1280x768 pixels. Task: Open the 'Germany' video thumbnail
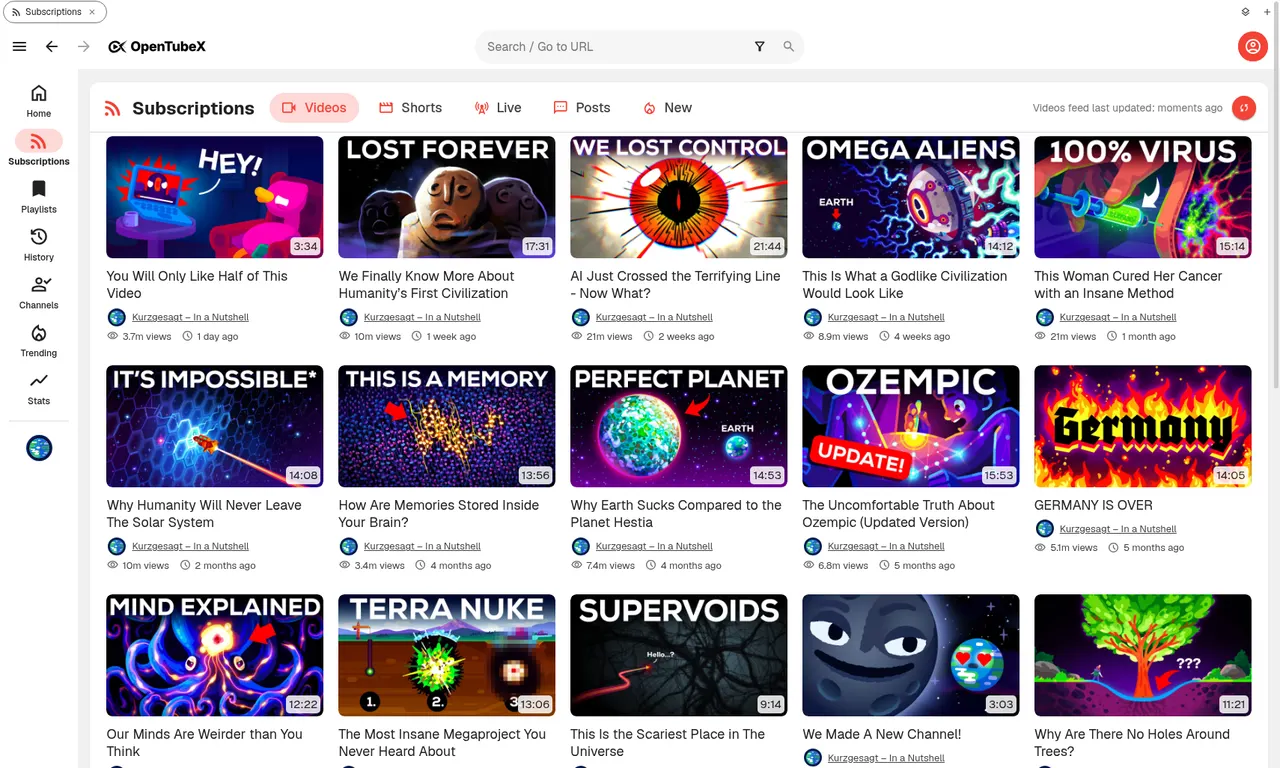point(1143,426)
